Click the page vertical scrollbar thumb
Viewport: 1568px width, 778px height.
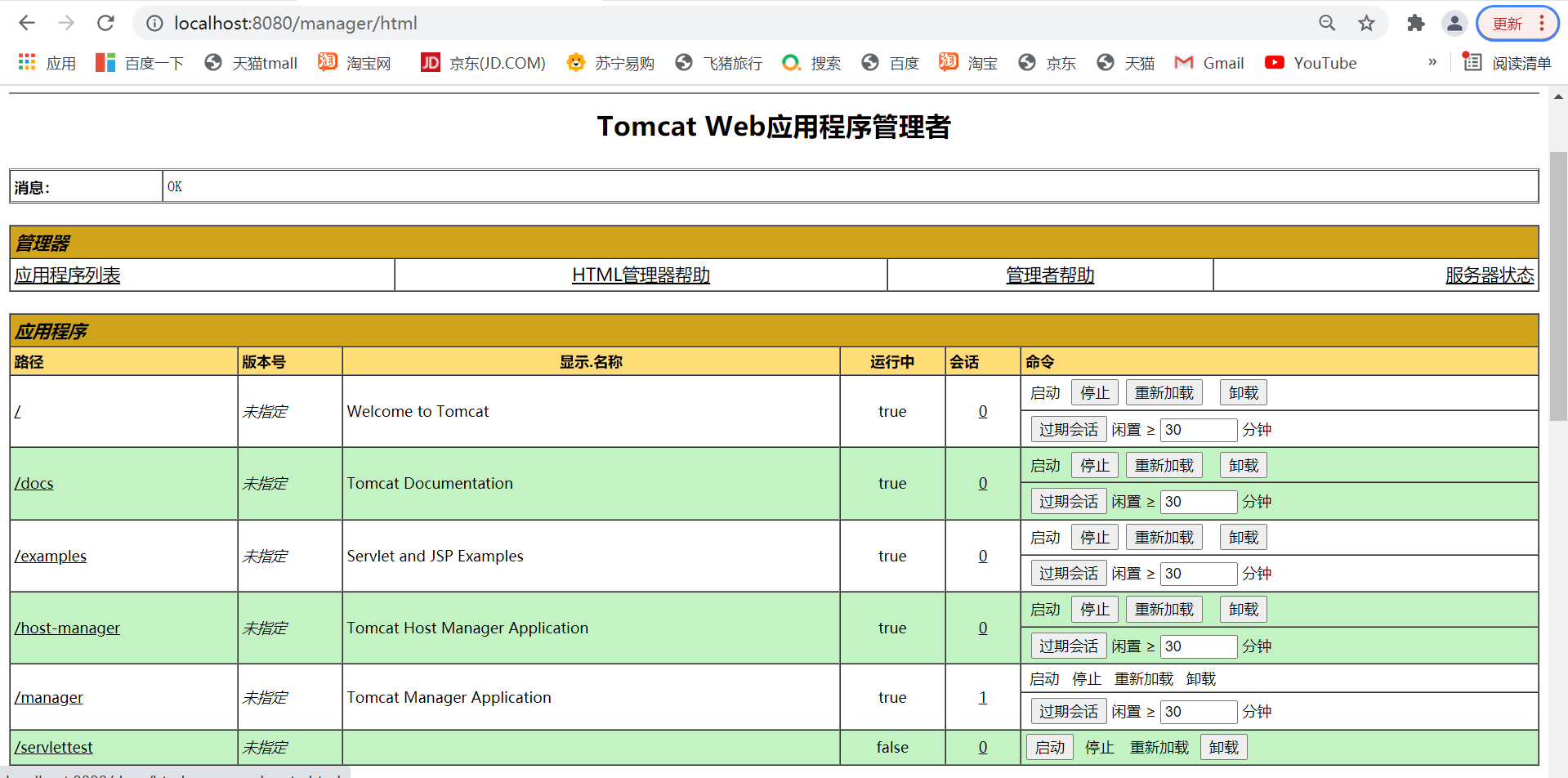1558,286
